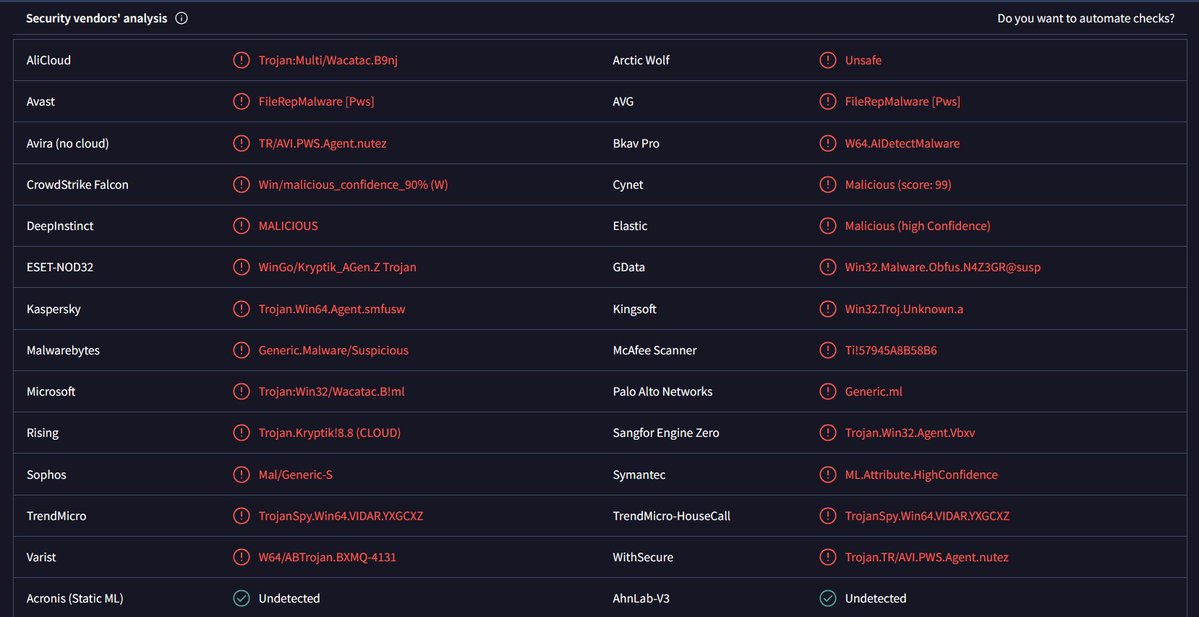Viewport: 1199px width, 617px height.
Task: Click the alert icon in the AliCloud row
Action: (x=241, y=60)
